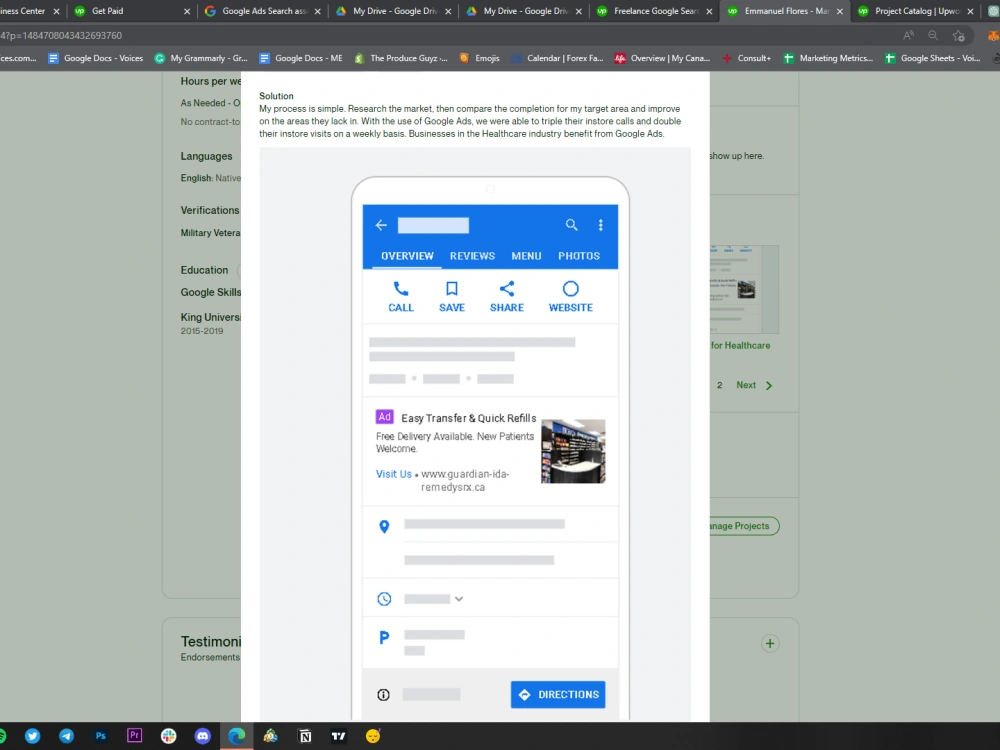Open Notion from the taskbar
The width and height of the screenshot is (1000, 750).
(305, 736)
